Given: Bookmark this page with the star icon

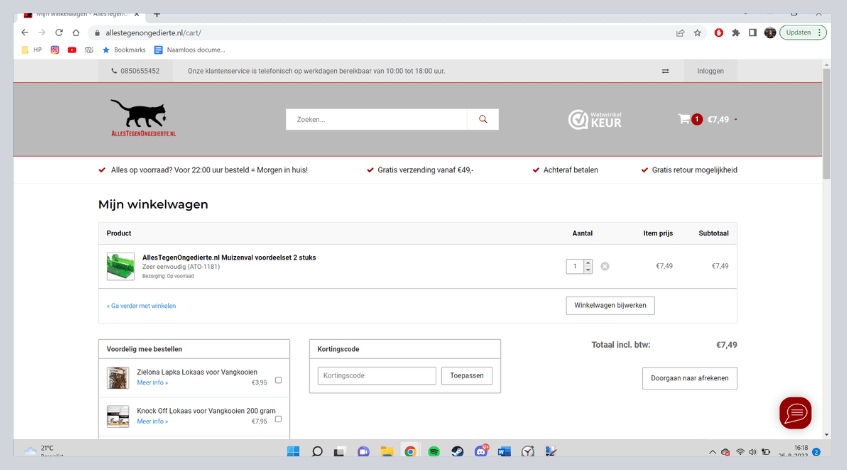Looking at the screenshot, I should (x=697, y=32).
